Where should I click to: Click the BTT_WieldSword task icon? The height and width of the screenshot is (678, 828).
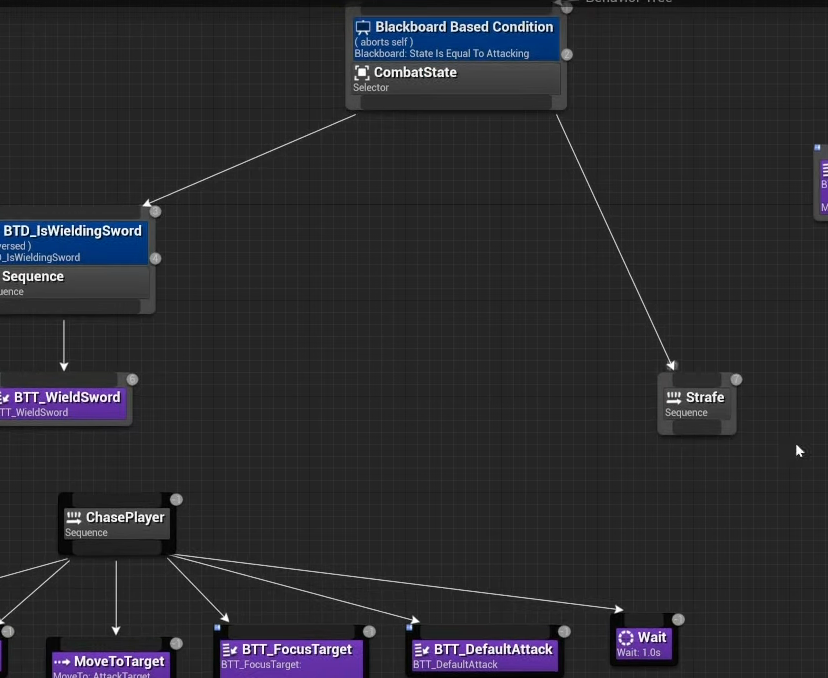tap(4, 398)
